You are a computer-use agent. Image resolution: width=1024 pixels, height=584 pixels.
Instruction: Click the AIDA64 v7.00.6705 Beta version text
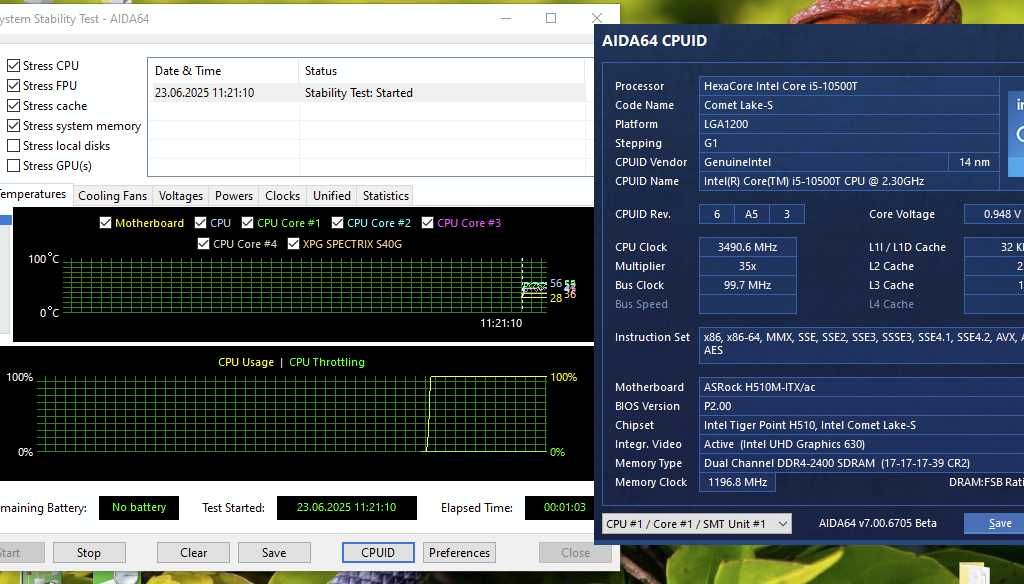[878, 523]
